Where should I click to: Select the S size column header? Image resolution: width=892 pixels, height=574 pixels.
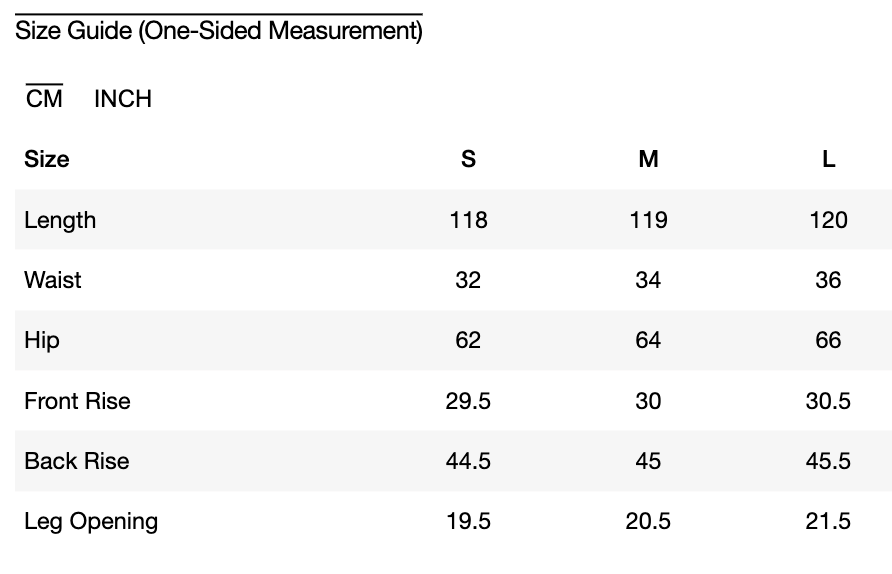coord(468,160)
